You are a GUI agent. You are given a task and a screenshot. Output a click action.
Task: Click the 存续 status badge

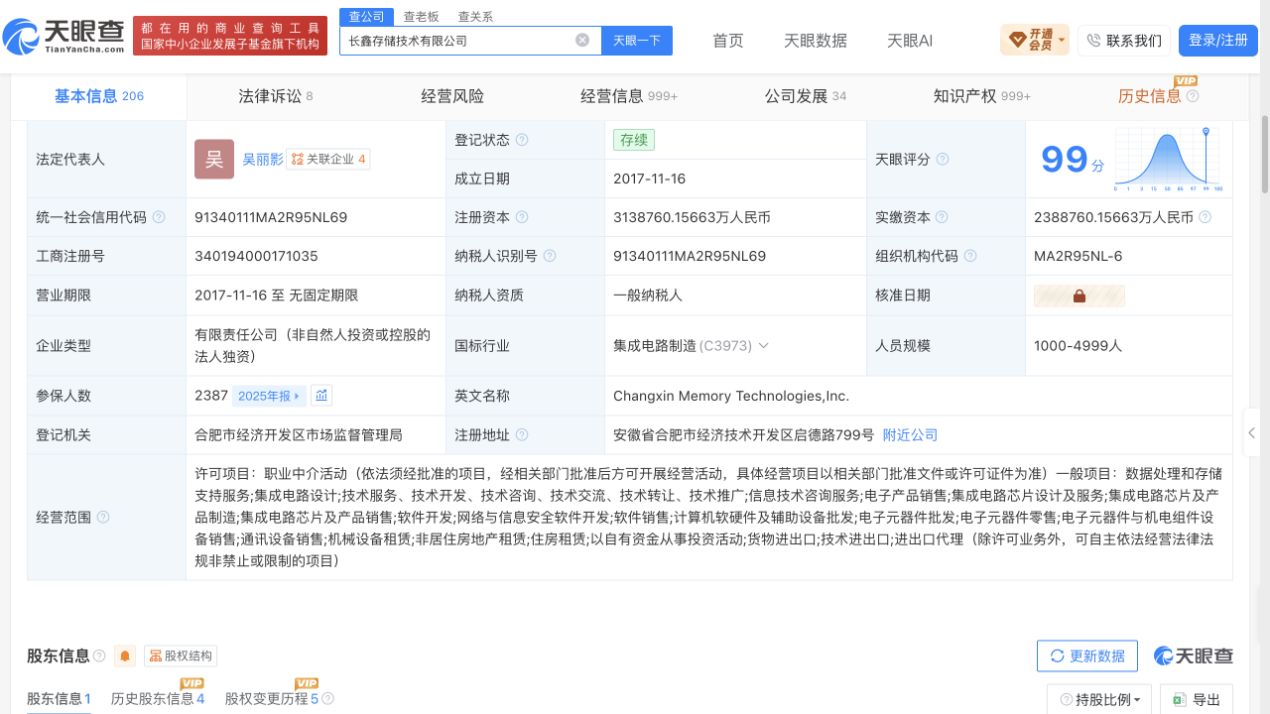(634, 140)
